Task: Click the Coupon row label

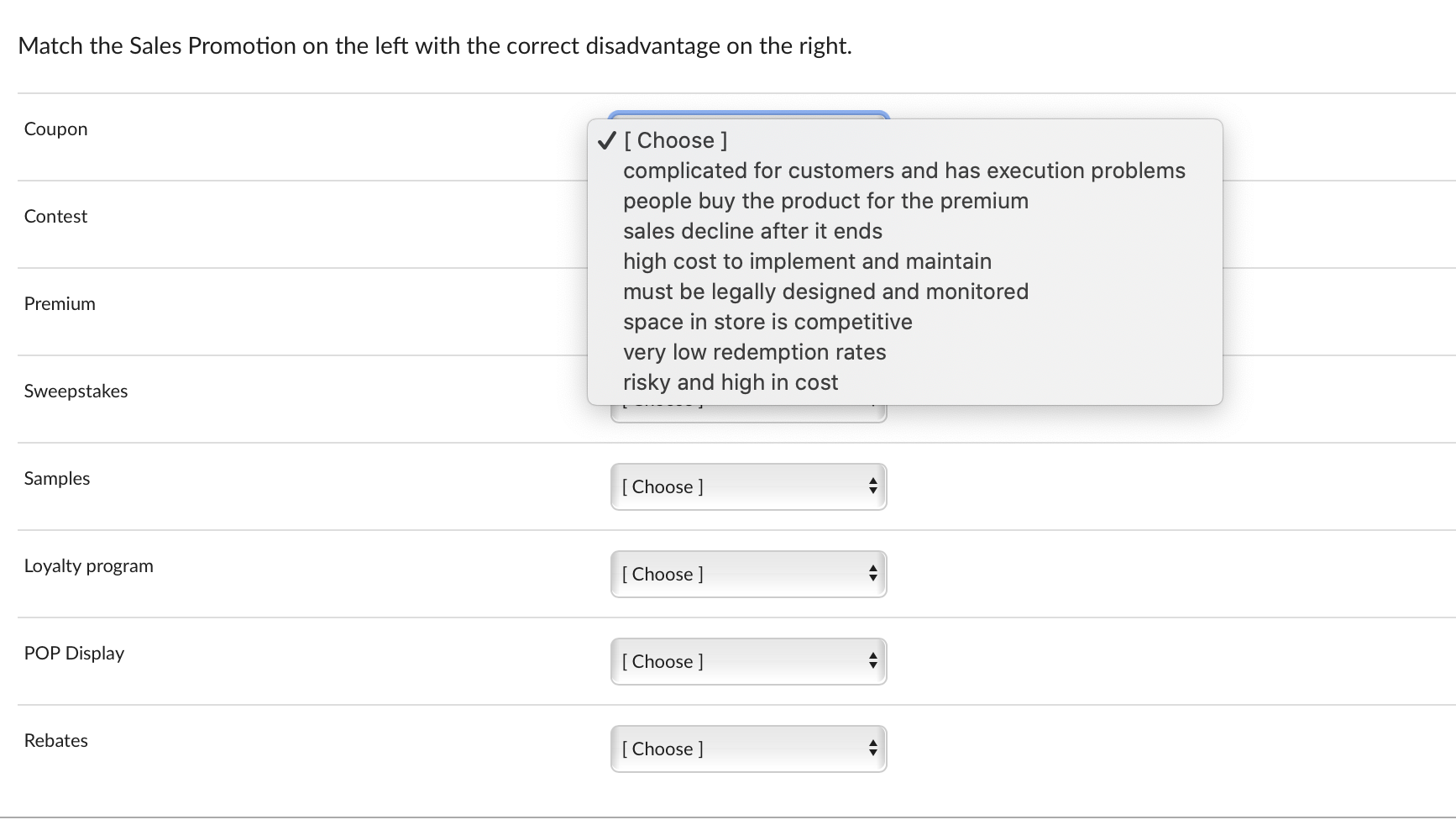Action: (55, 129)
